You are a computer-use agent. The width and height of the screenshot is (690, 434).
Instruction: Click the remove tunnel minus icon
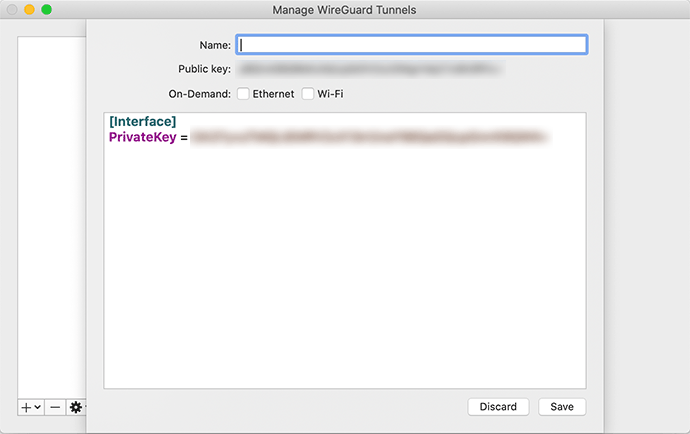point(55,408)
